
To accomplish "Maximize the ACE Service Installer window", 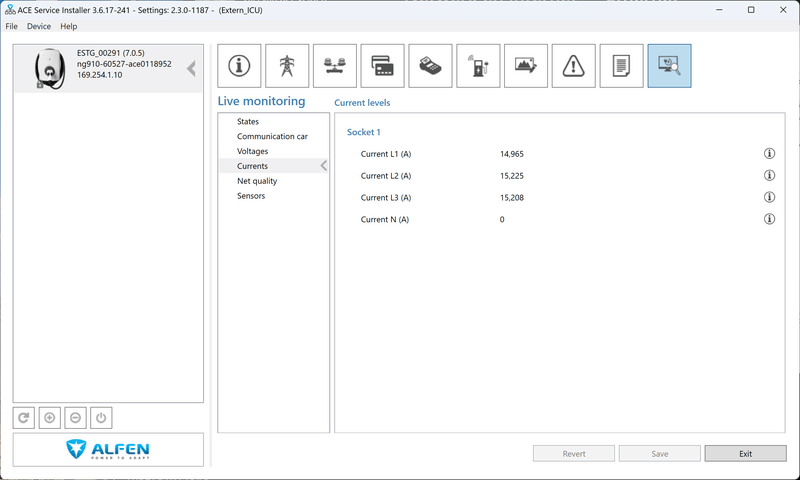I will (751, 10).
